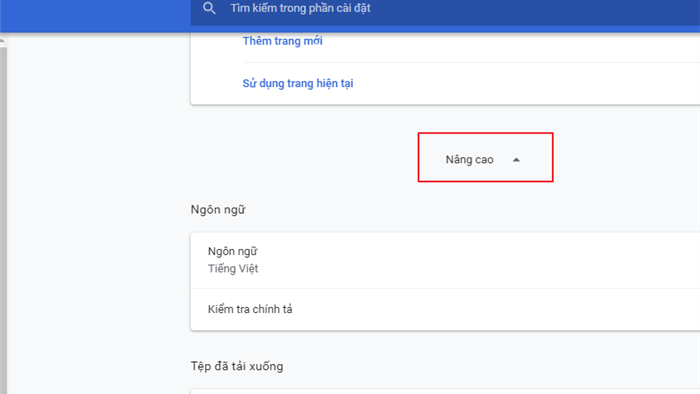This screenshot has height=394, width=700.
Task: Click the search magnifier icon
Action: tap(209, 8)
